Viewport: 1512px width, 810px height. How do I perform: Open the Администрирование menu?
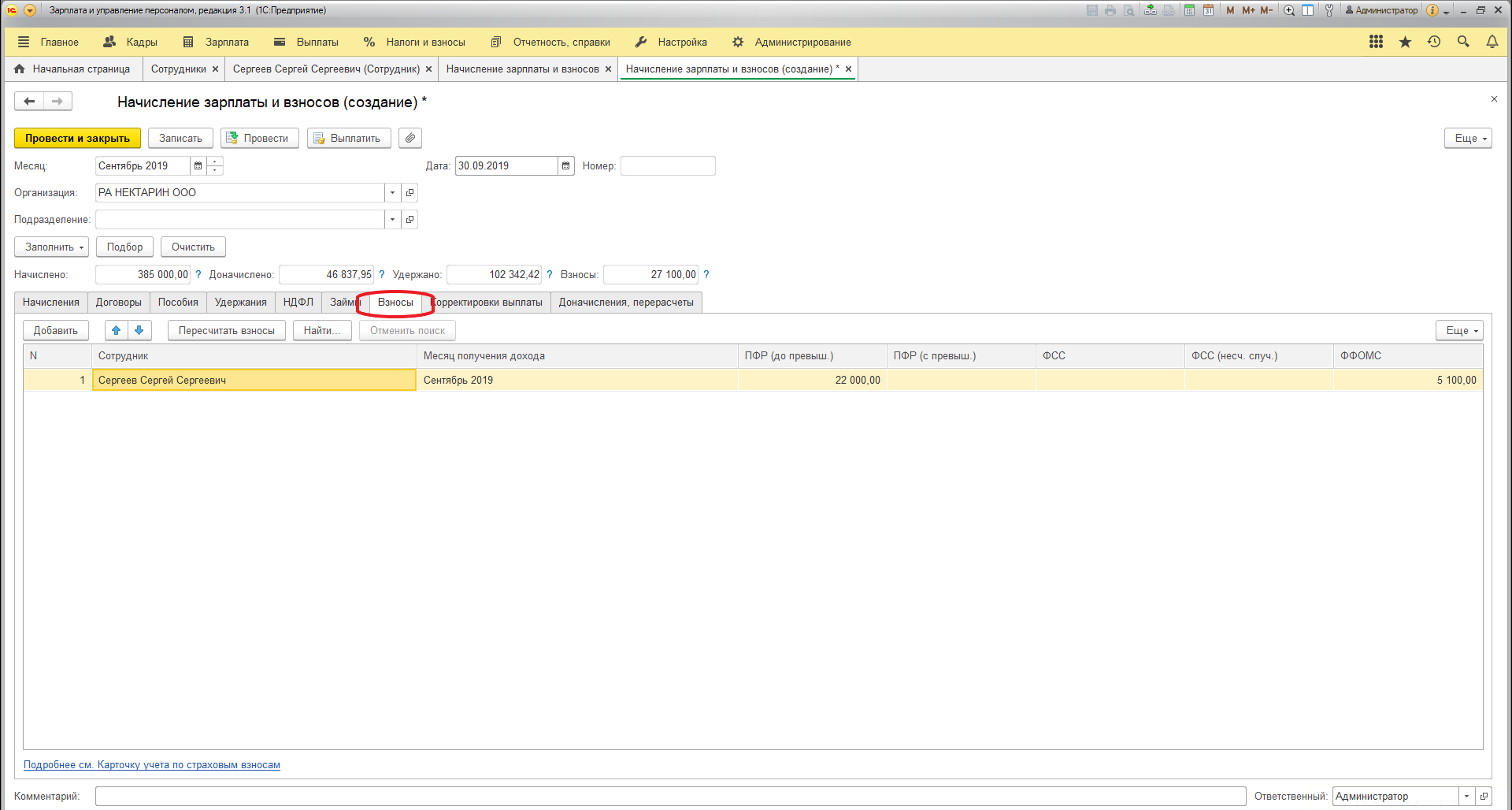791,42
